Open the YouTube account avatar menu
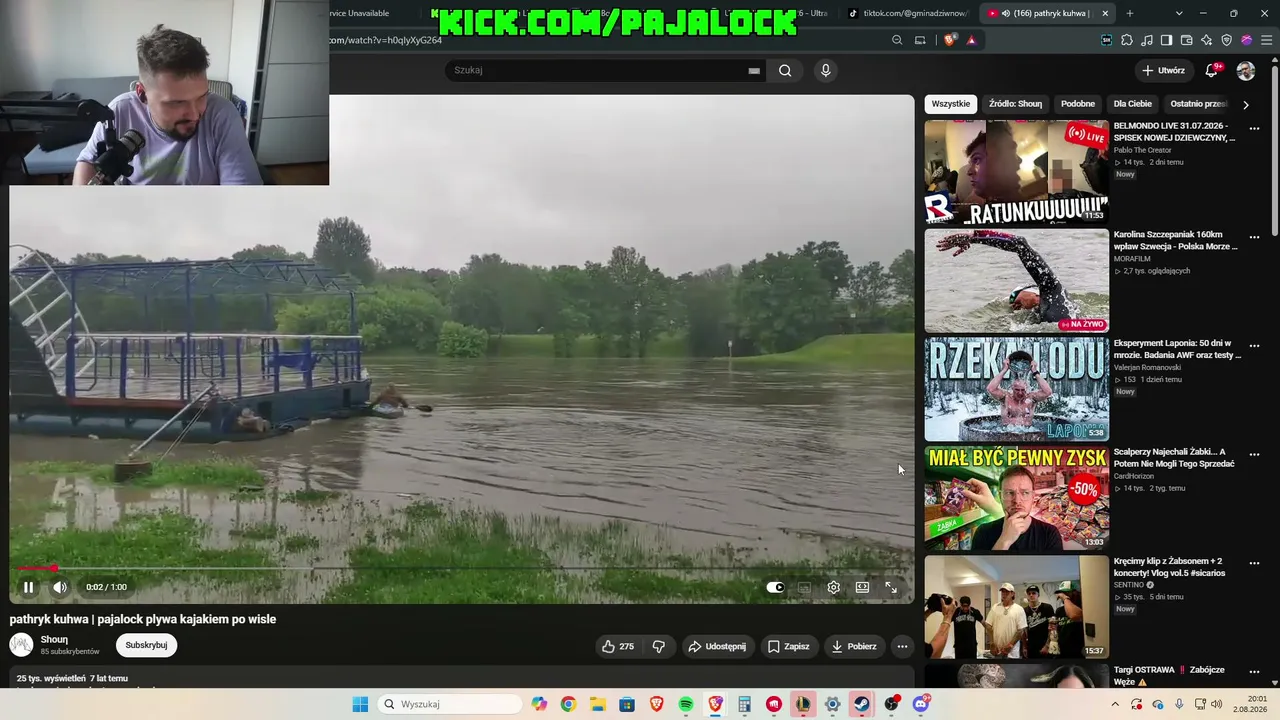 tap(1246, 71)
